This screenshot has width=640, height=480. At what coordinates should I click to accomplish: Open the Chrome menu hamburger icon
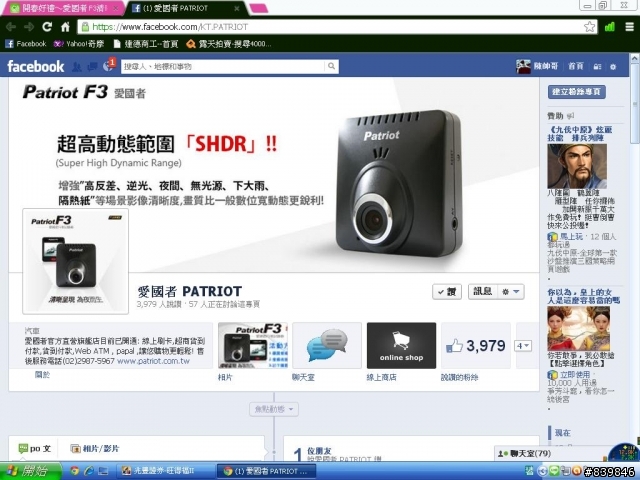(629, 27)
